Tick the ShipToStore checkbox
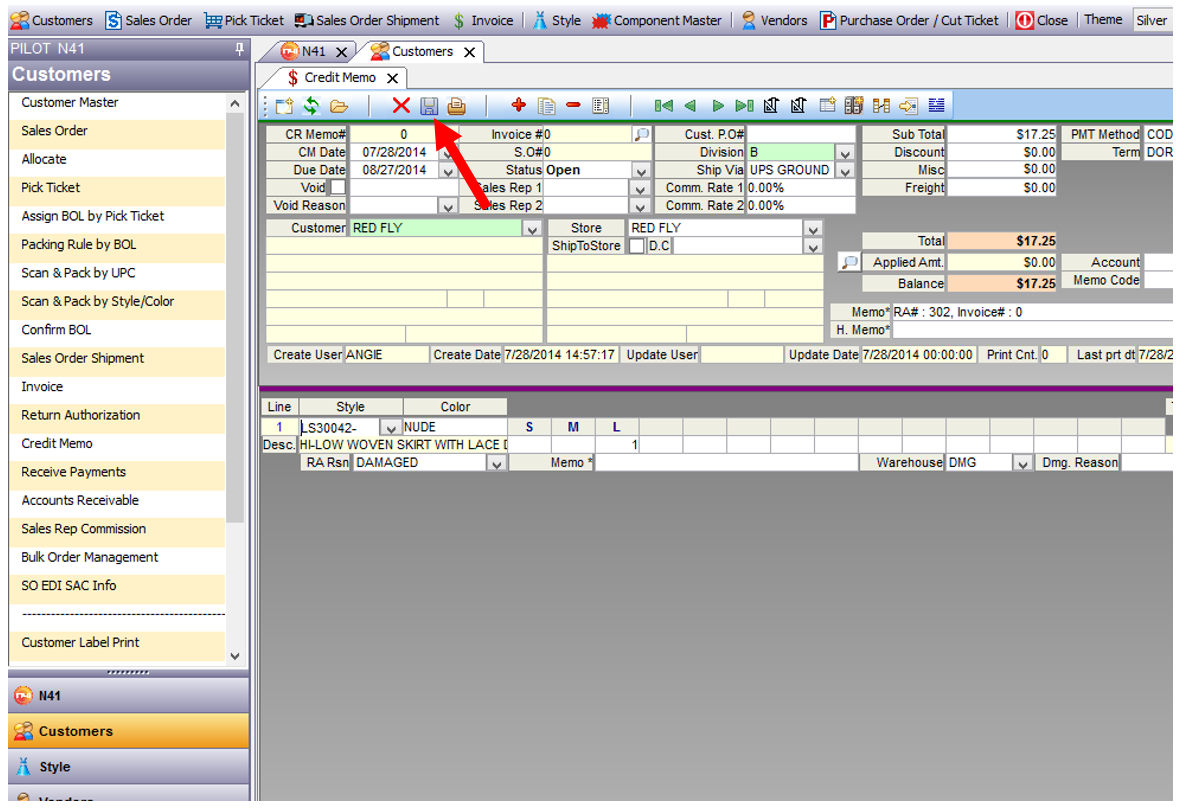This screenshot has height=810, width=1188. [x=636, y=246]
